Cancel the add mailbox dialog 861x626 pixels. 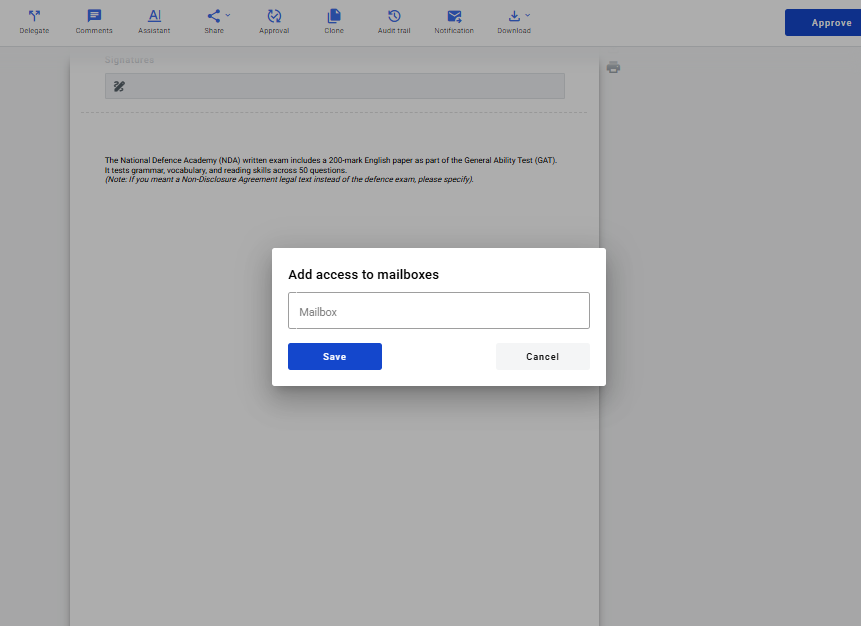(x=543, y=356)
